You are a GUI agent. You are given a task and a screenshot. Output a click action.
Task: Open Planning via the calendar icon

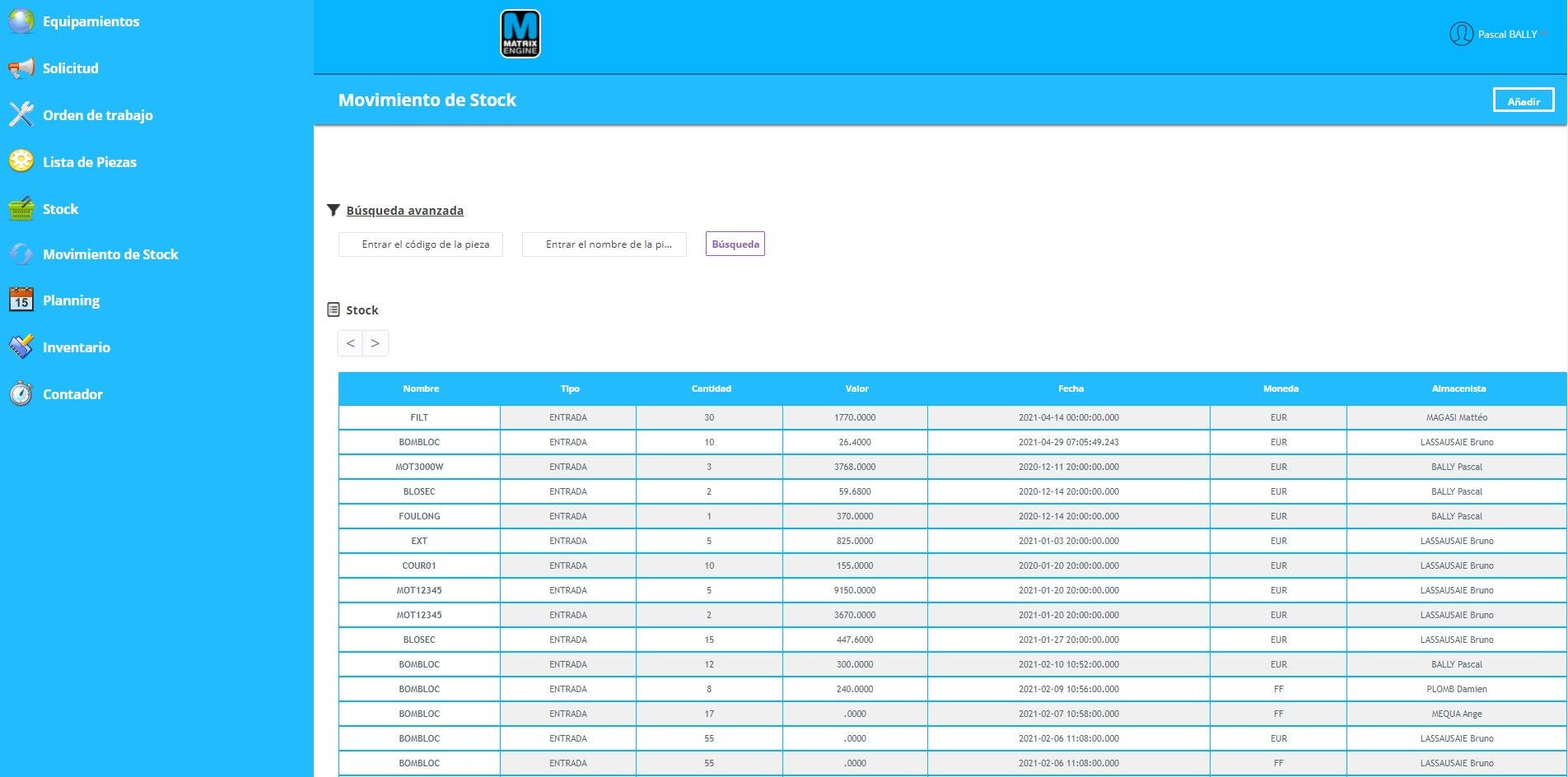click(x=20, y=300)
